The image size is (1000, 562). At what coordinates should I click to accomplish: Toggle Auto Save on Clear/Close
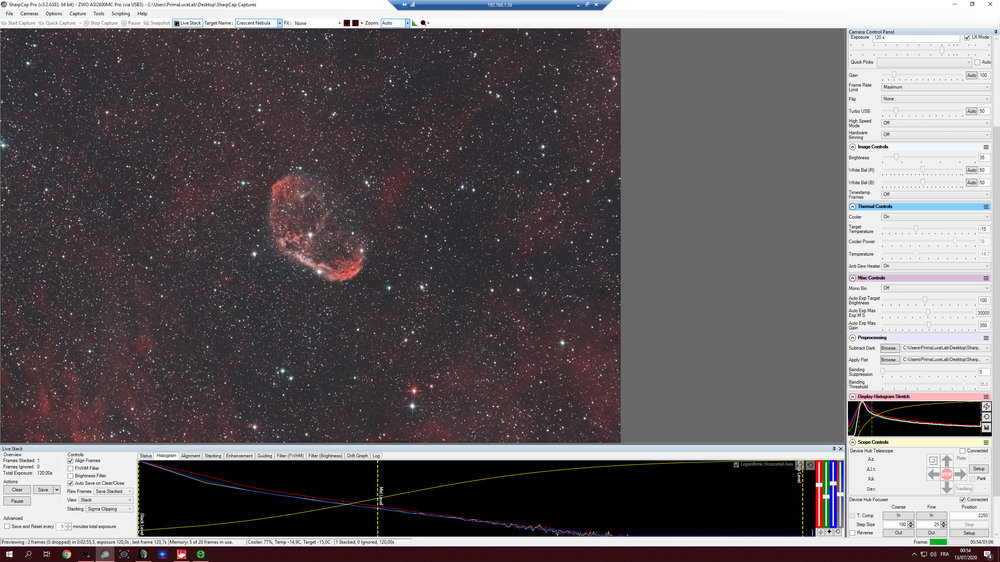tap(70, 484)
